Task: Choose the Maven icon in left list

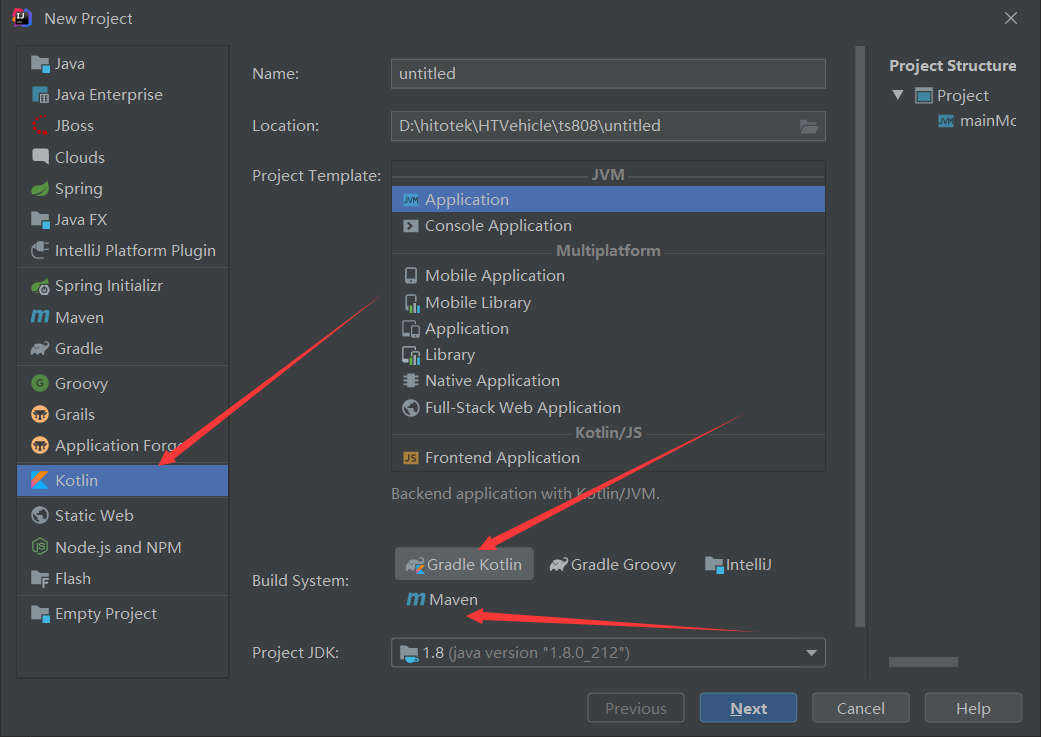Action: click(40, 317)
